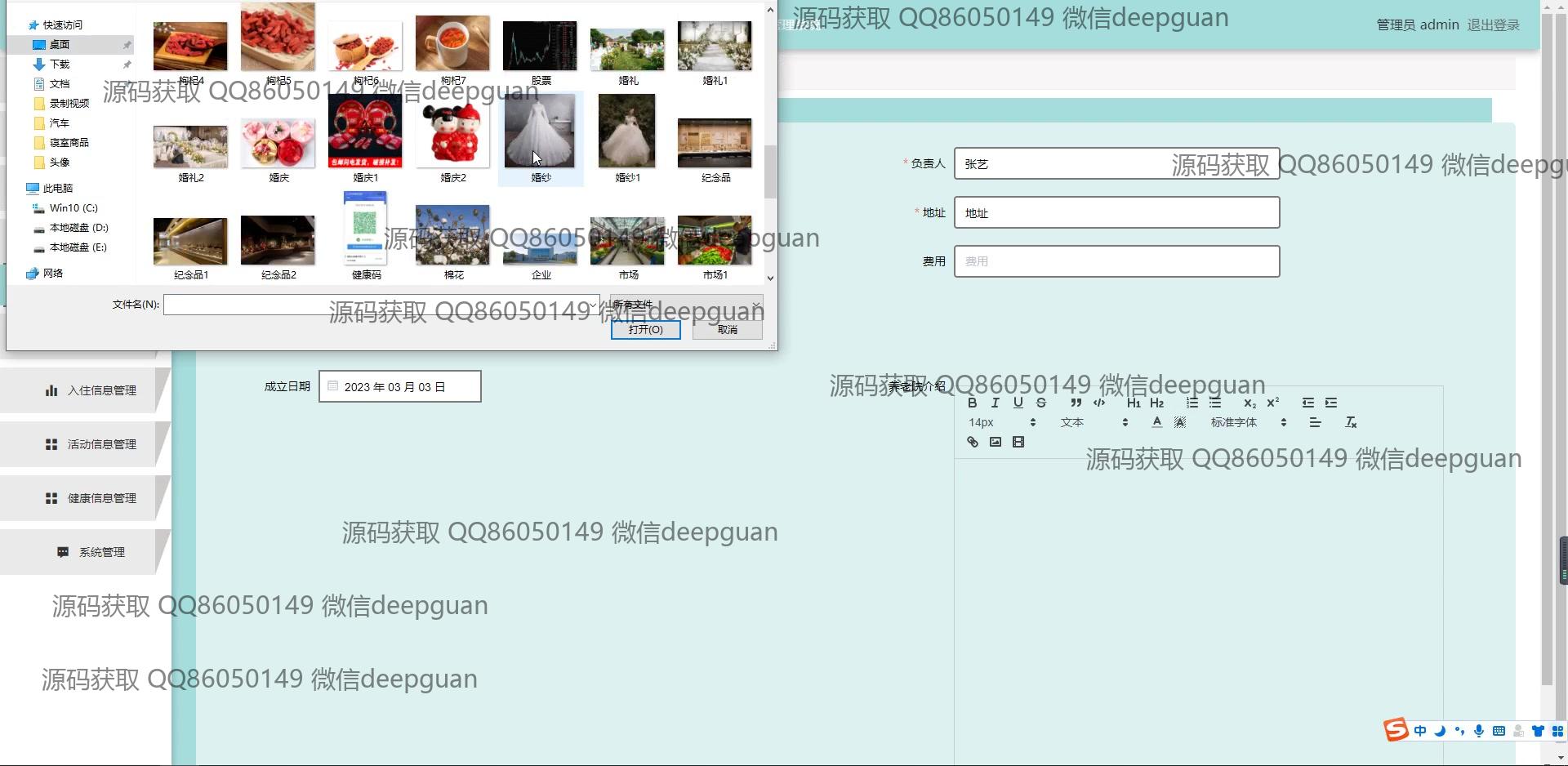Screen dimensions: 1568x766
Task: Toggle italic formatting in the editor
Action: (x=995, y=403)
